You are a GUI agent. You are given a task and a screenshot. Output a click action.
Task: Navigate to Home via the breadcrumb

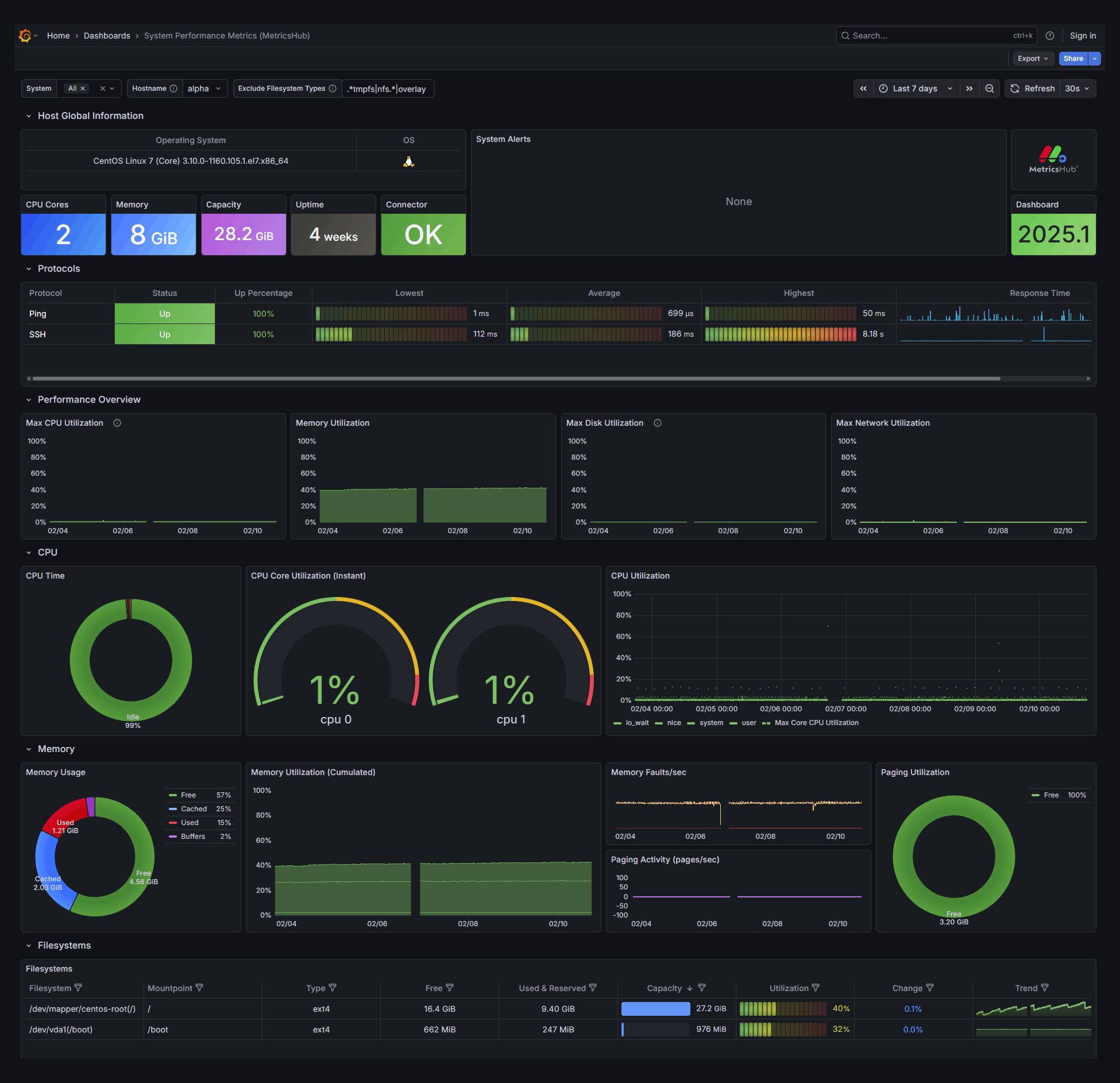[x=58, y=35]
